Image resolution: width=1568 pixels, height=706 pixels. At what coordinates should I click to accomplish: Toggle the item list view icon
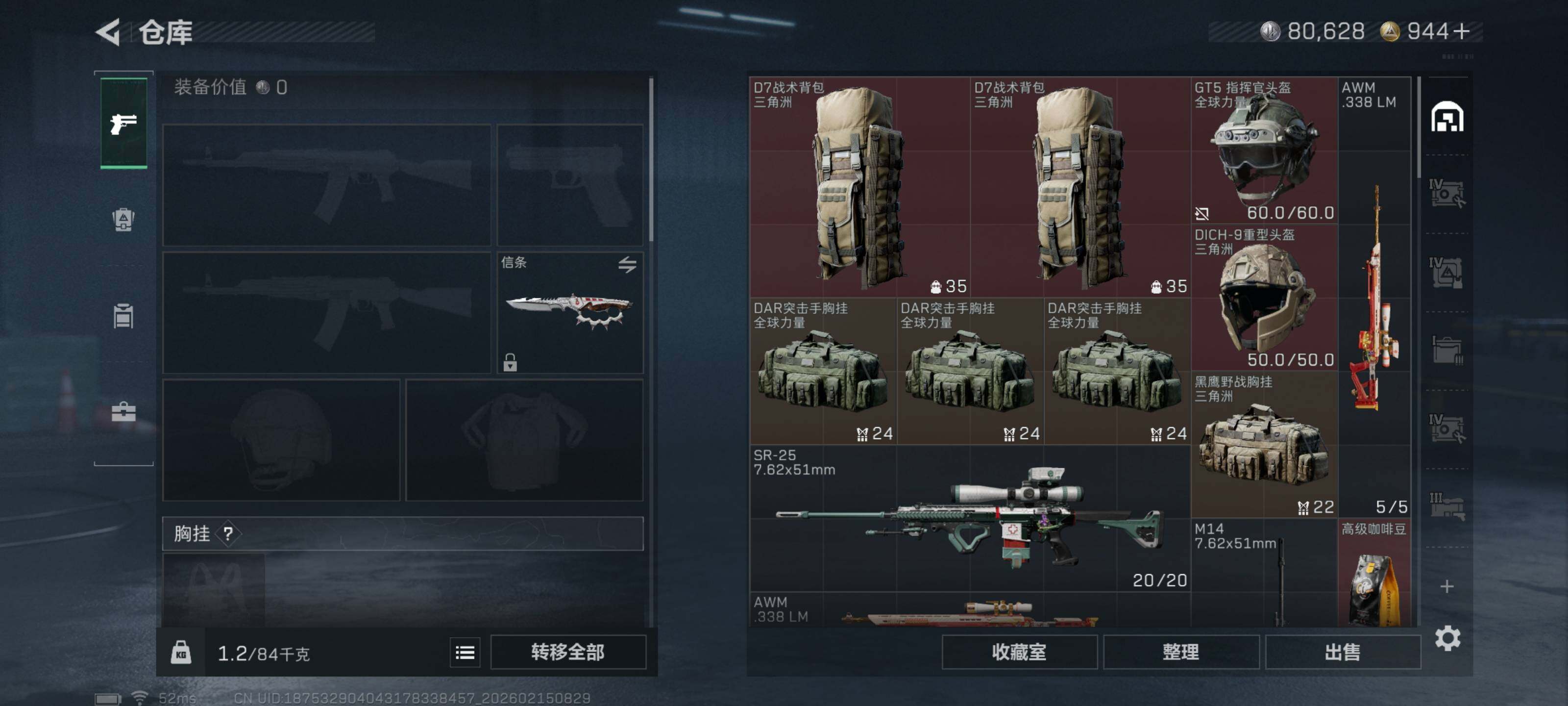(465, 653)
